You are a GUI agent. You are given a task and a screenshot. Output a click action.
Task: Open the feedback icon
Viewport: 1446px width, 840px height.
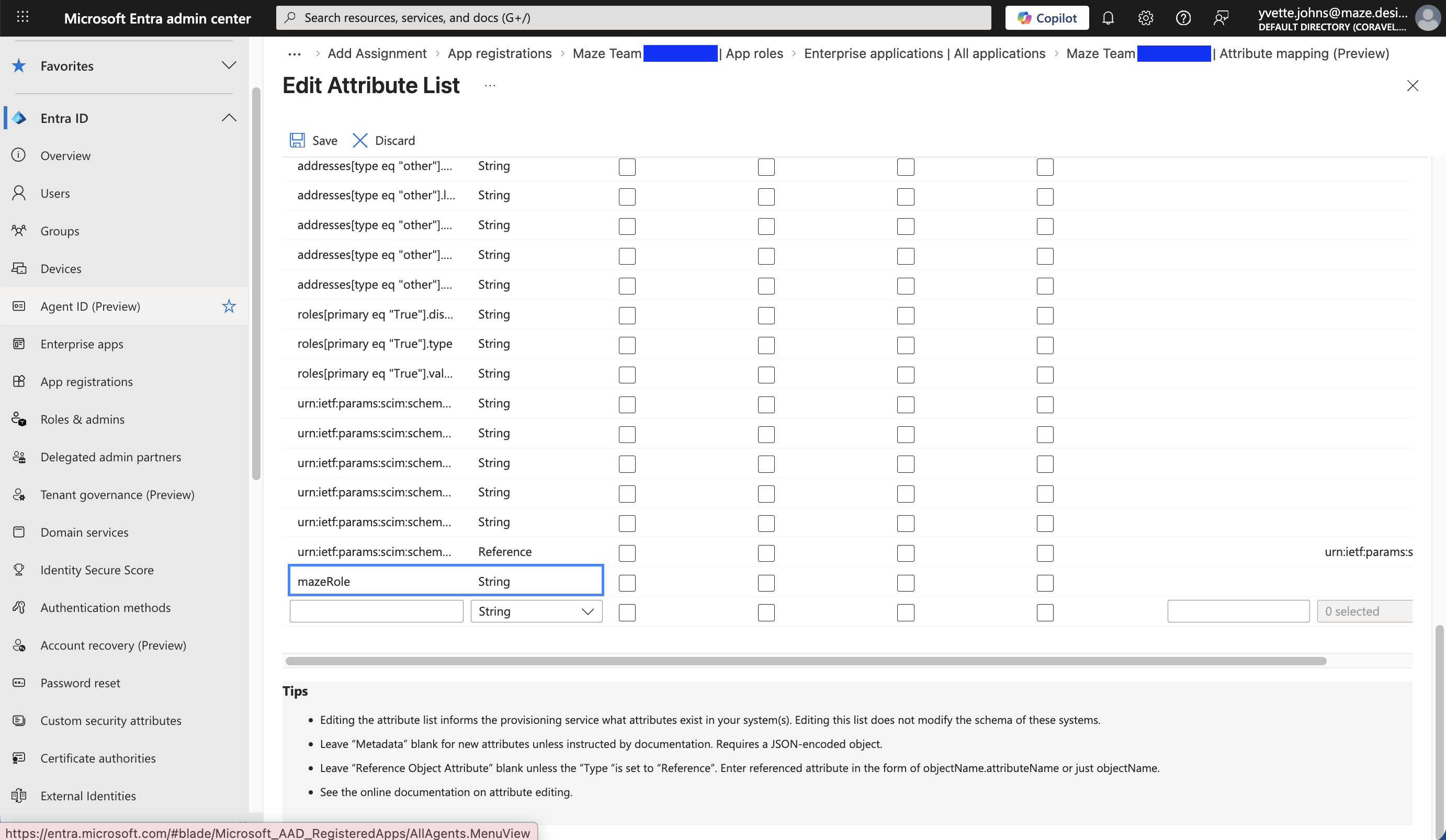click(x=1221, y=18)
